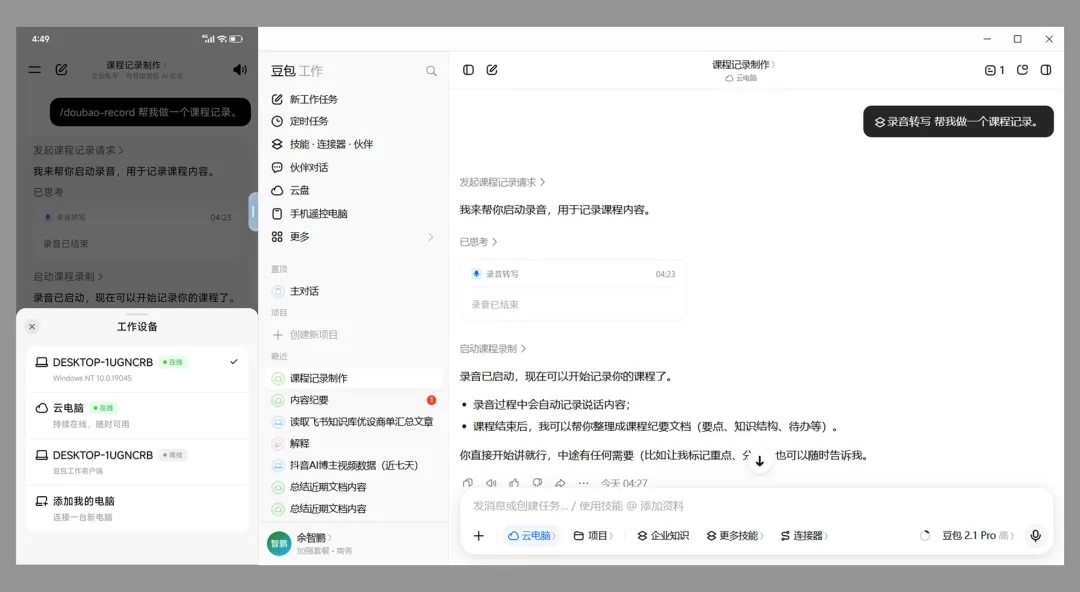1080x592 pixels.
Task: Expand 发起课程记录请求 in the phone panel
Action: pyautogui.click(x=79, y=150)
